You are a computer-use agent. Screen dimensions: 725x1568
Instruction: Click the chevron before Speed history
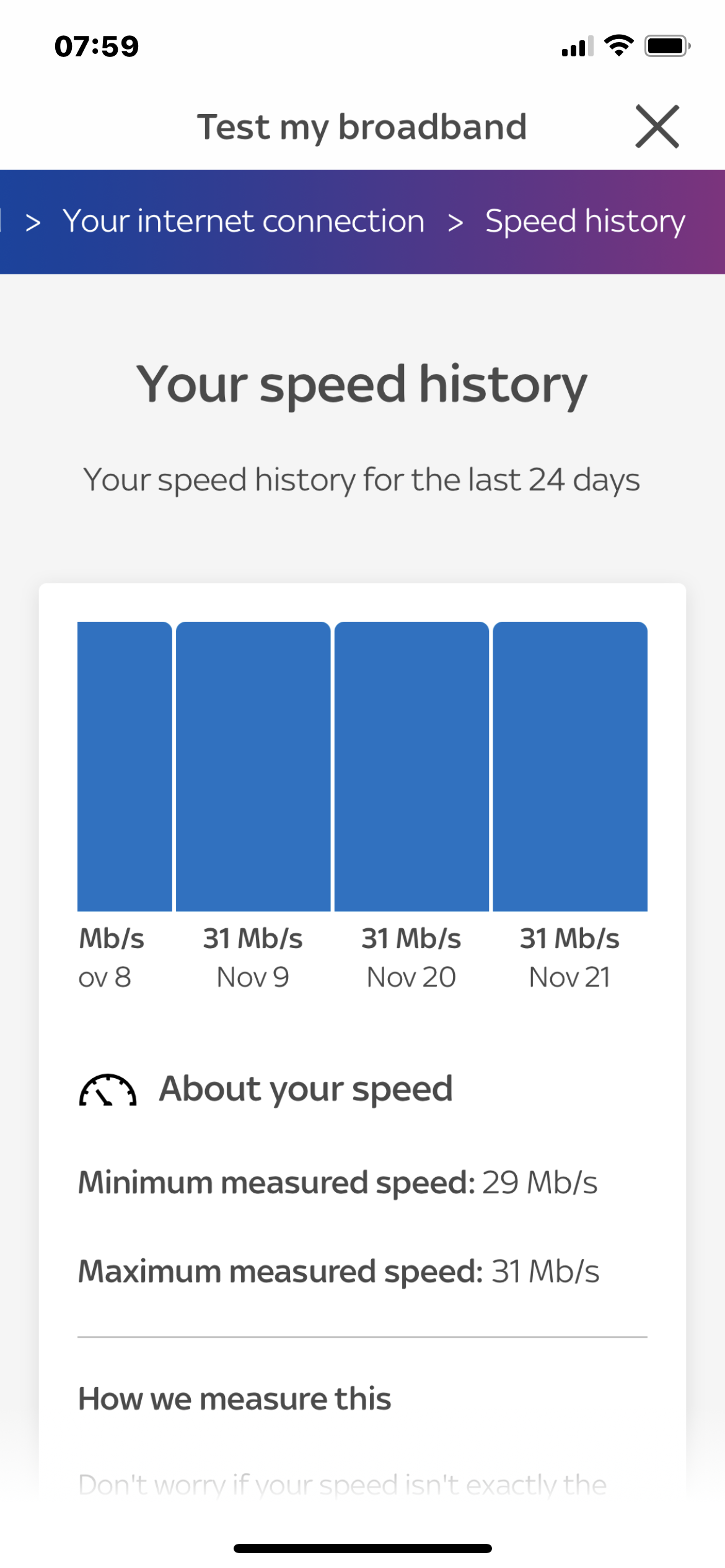coord(455,222)
